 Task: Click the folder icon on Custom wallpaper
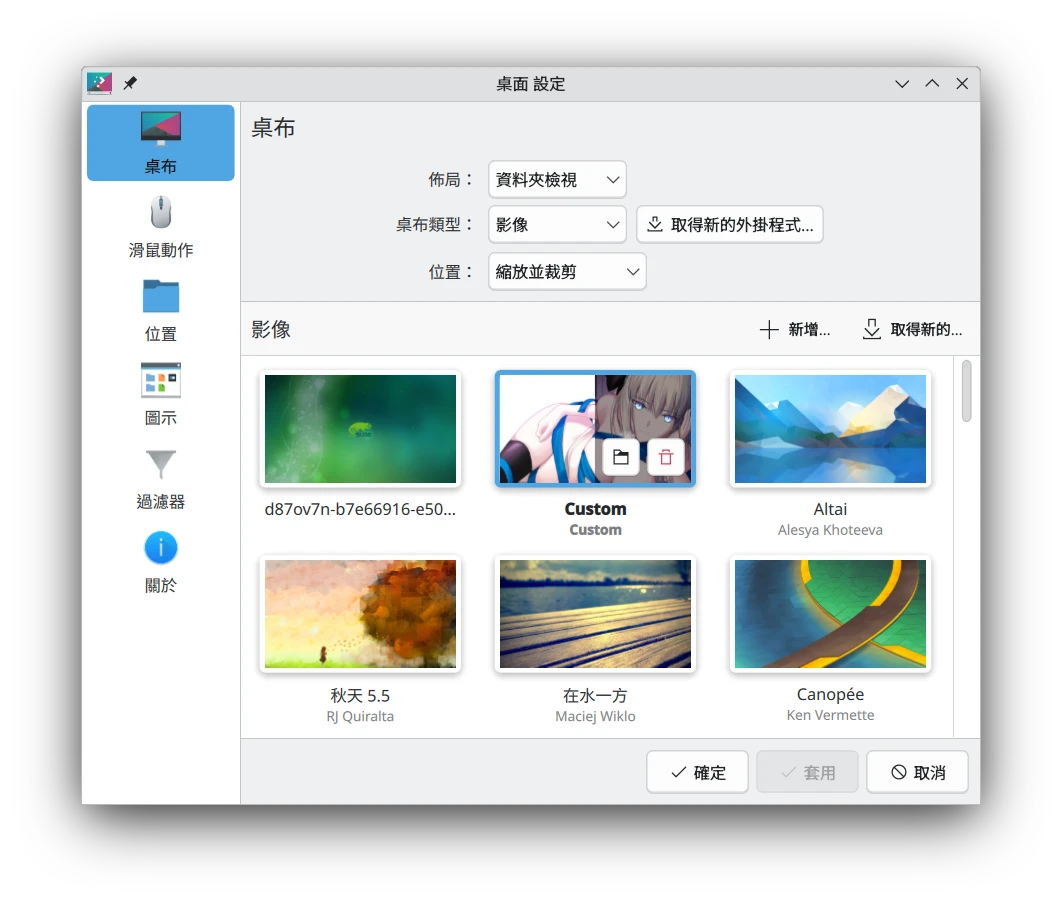(x=621, y=458)
